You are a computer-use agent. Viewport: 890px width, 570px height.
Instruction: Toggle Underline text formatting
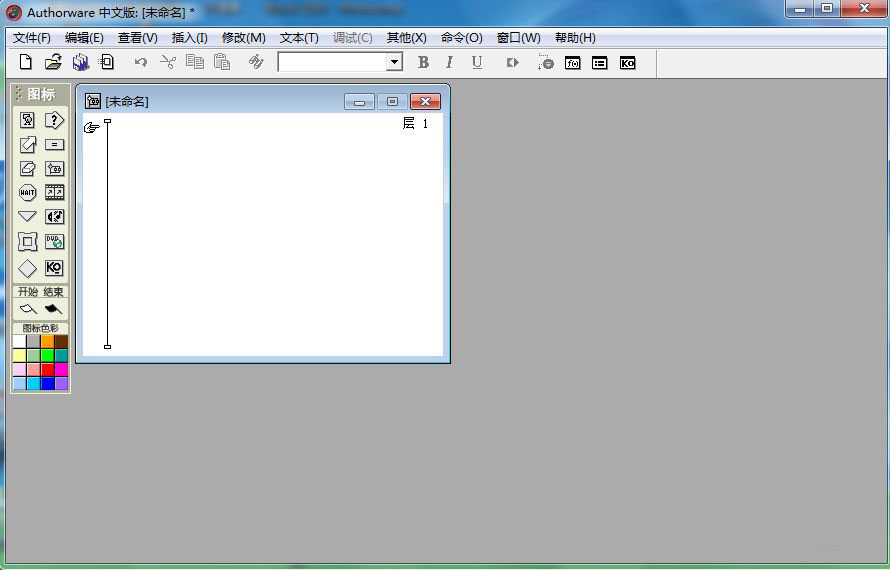click(477, 62)
